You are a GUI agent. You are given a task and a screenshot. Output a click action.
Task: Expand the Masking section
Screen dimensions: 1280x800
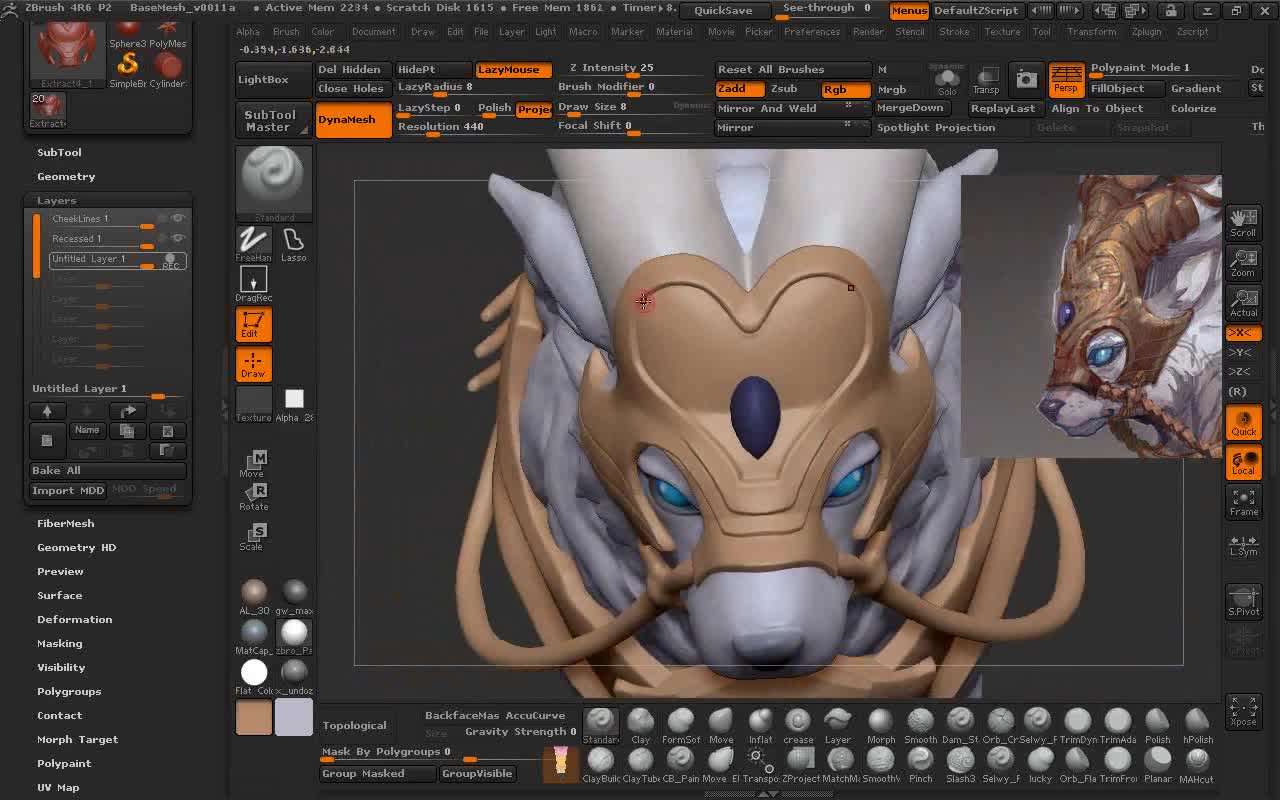pyautogui.click(x=59, y=643)
